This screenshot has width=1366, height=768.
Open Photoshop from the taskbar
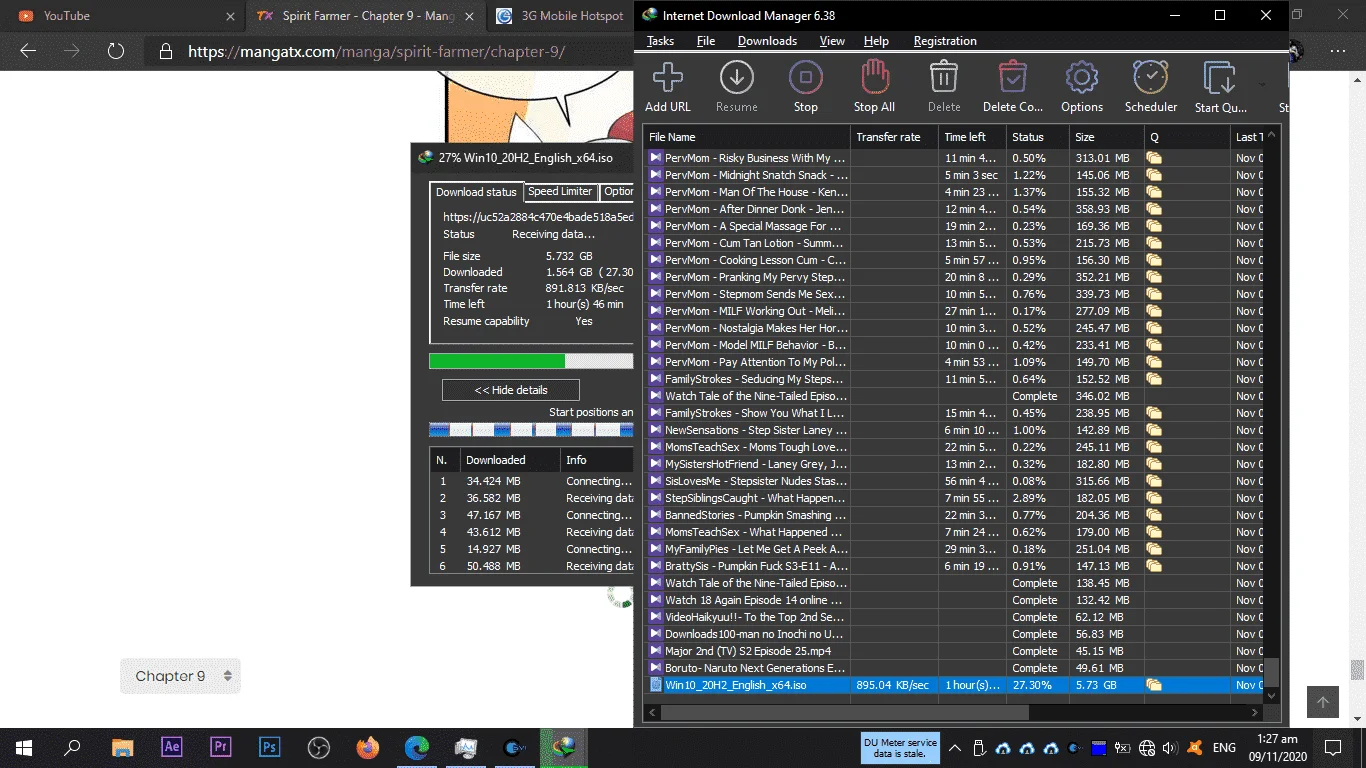click(269, 747)
